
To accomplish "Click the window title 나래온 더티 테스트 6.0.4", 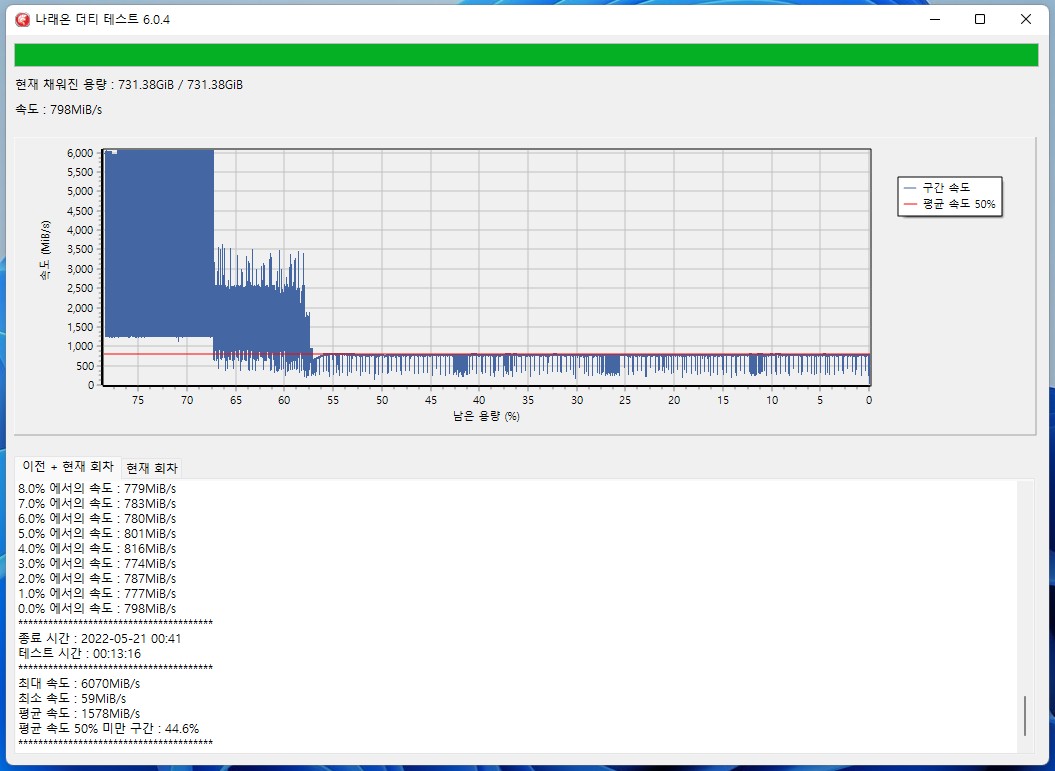I will click(x=102, y=20).
